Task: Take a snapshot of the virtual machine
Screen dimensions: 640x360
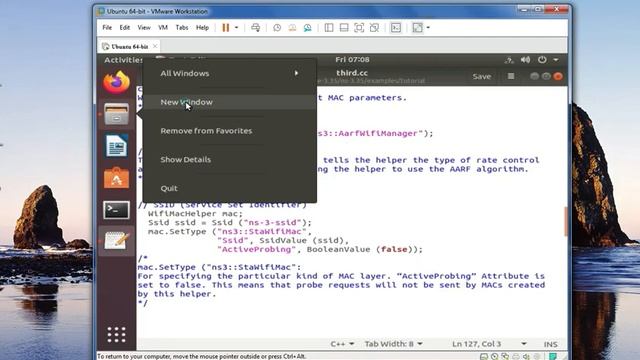Action: pos(277,27)
